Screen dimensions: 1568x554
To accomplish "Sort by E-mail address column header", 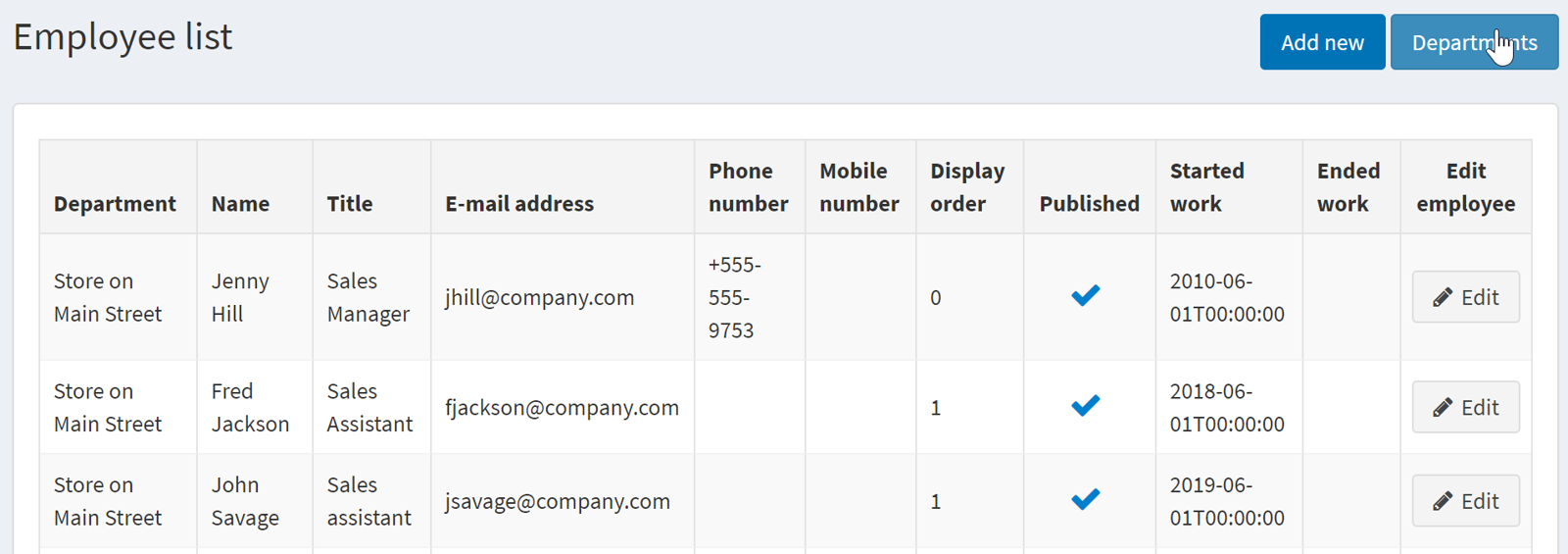I will [x=519, y=204].
